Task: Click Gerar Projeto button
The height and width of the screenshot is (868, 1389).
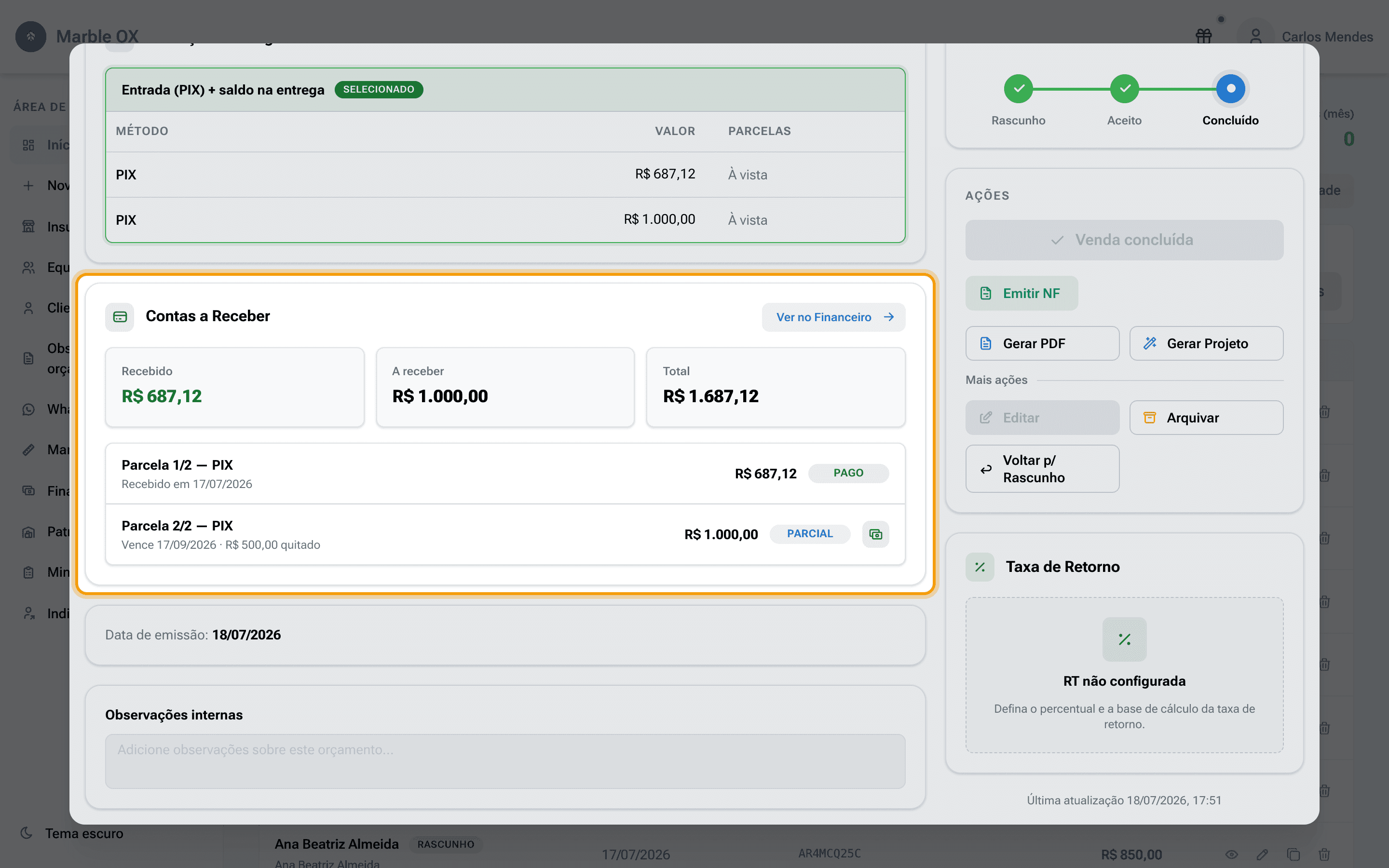Action: [x=1206, y=343]
